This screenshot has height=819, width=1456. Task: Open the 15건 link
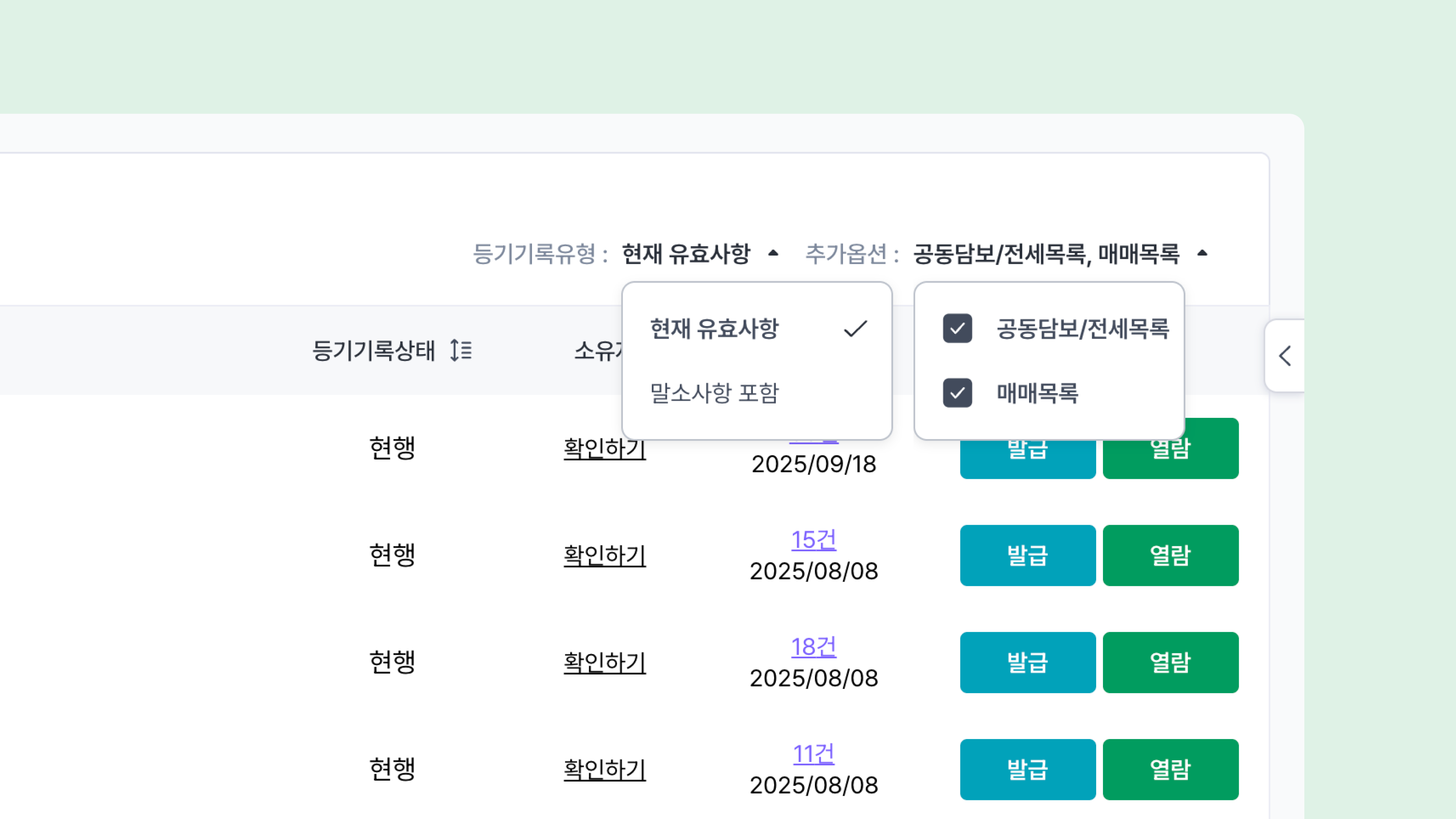coord(813,540)
